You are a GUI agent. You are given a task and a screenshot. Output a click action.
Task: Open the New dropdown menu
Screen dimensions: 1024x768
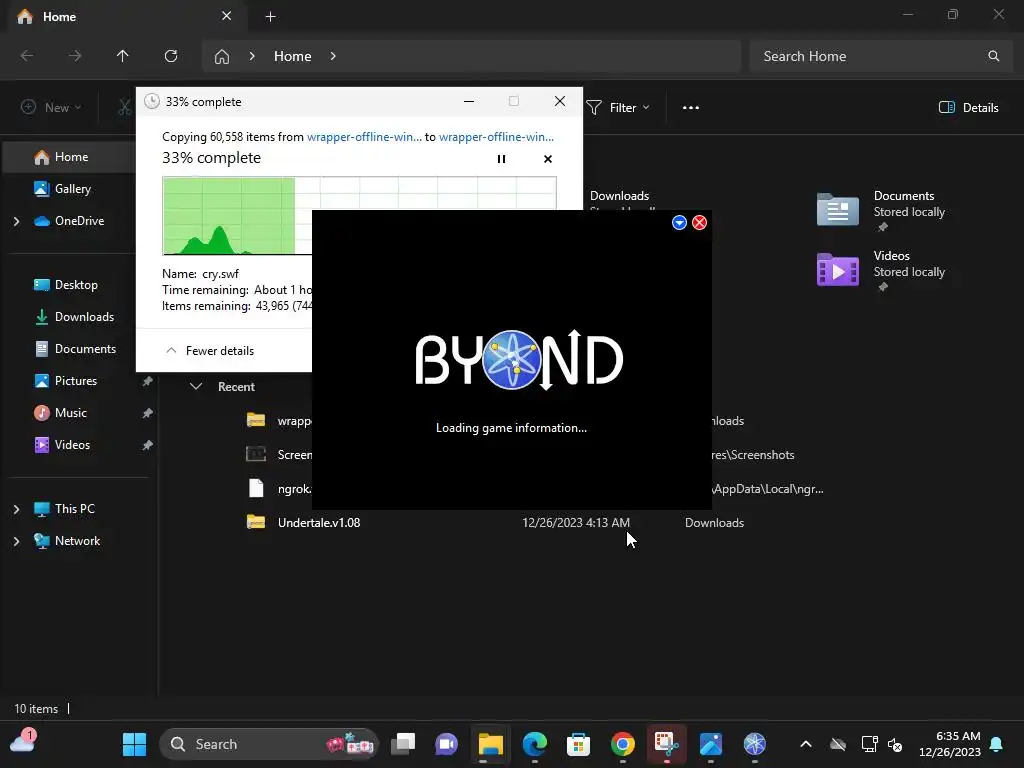pos(51,108)
